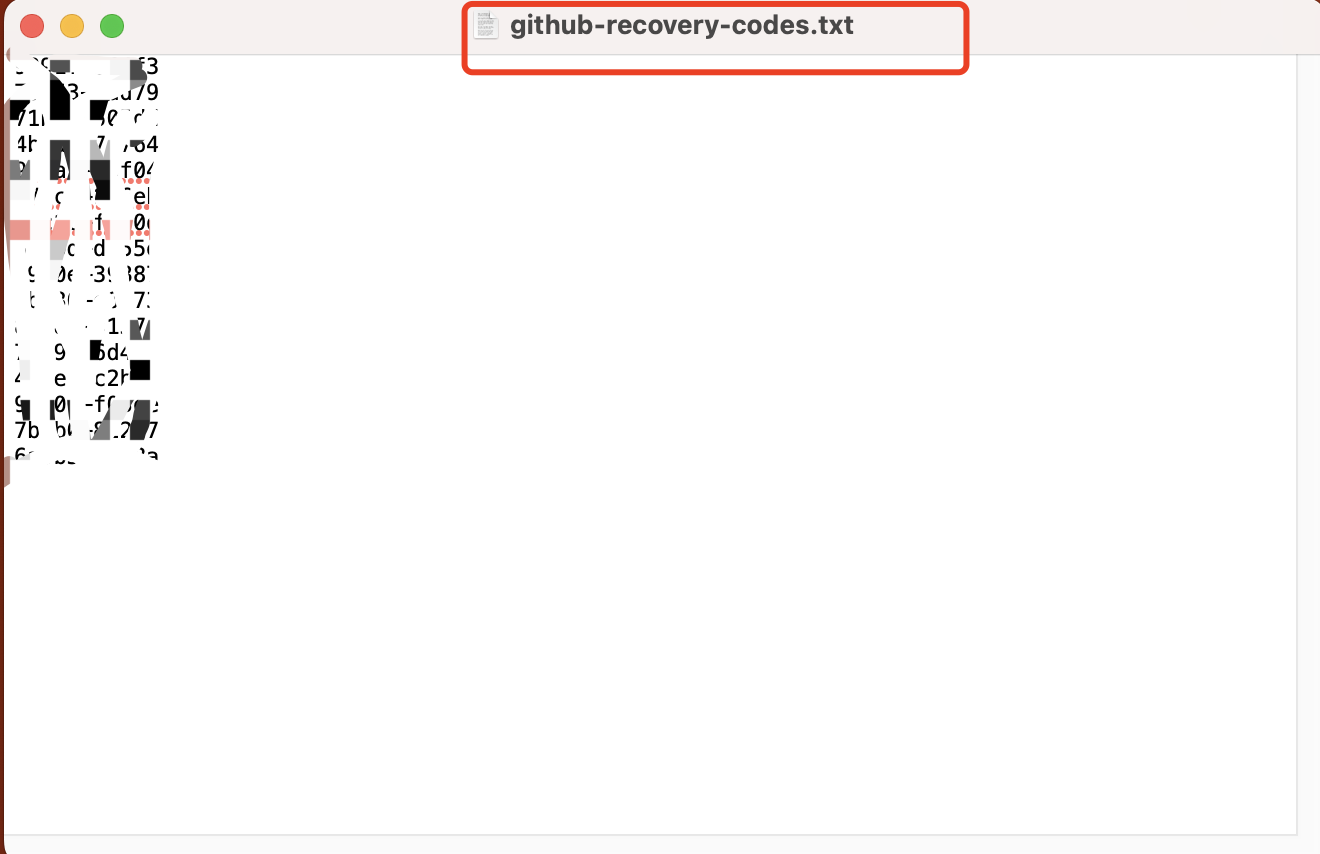
Task: Expand the window with the green zoom button
Action: tap(112, 26)
